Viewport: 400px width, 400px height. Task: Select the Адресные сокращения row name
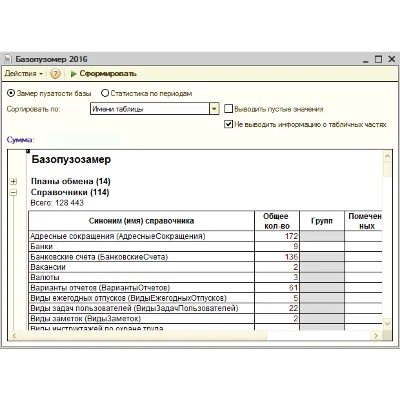(118, 236)
